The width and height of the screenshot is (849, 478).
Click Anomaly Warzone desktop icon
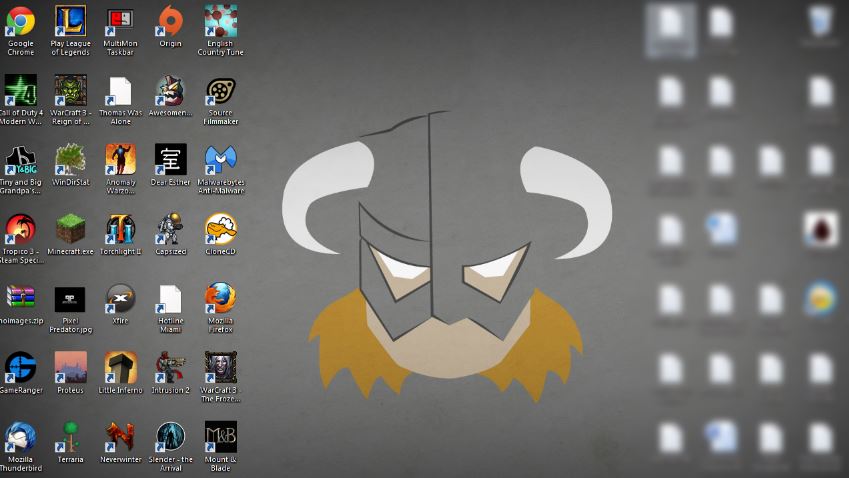(x=120, y=160)
